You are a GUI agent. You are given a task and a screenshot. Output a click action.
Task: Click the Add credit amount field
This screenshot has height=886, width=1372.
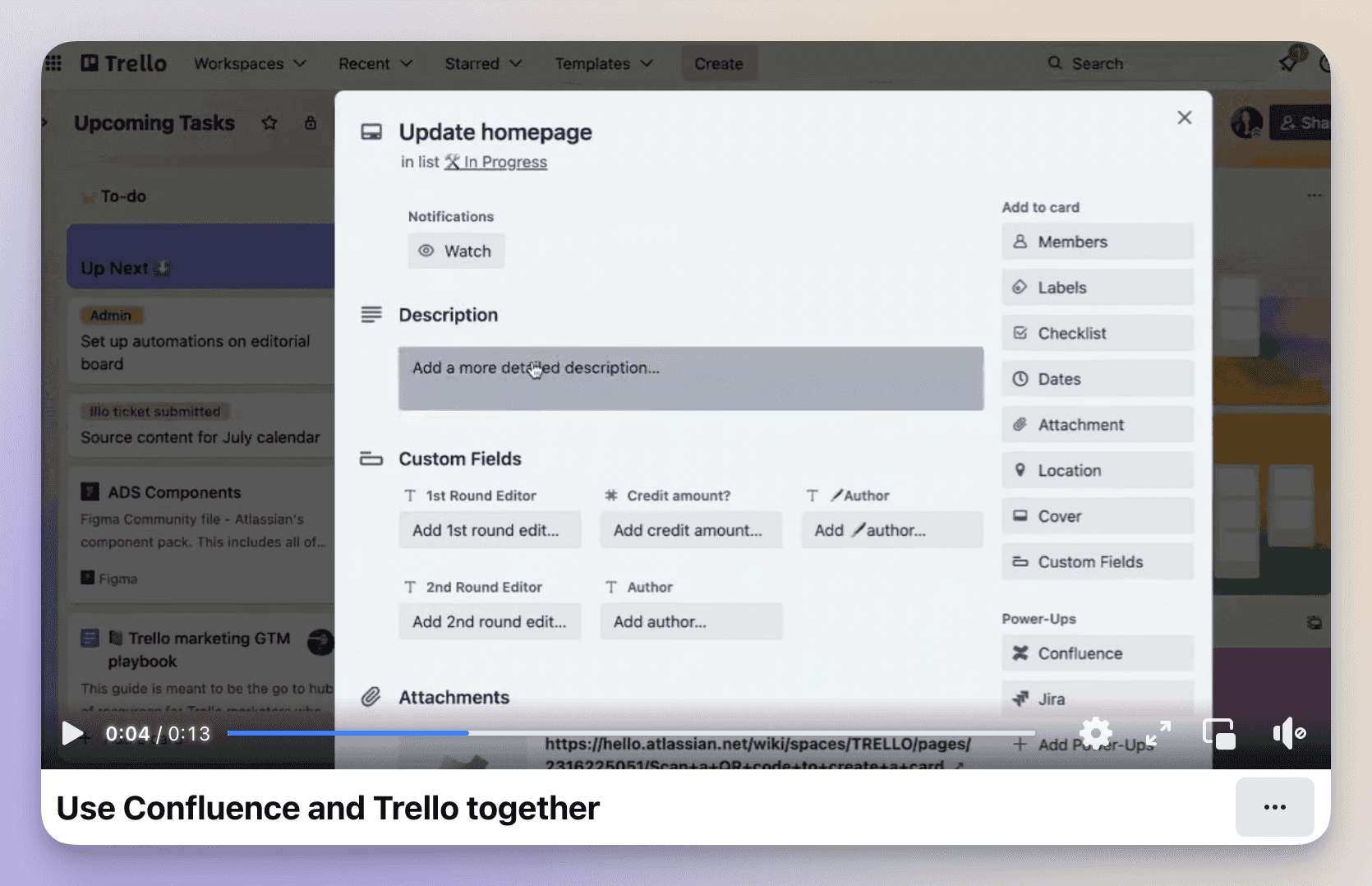(x=691, y=530)
